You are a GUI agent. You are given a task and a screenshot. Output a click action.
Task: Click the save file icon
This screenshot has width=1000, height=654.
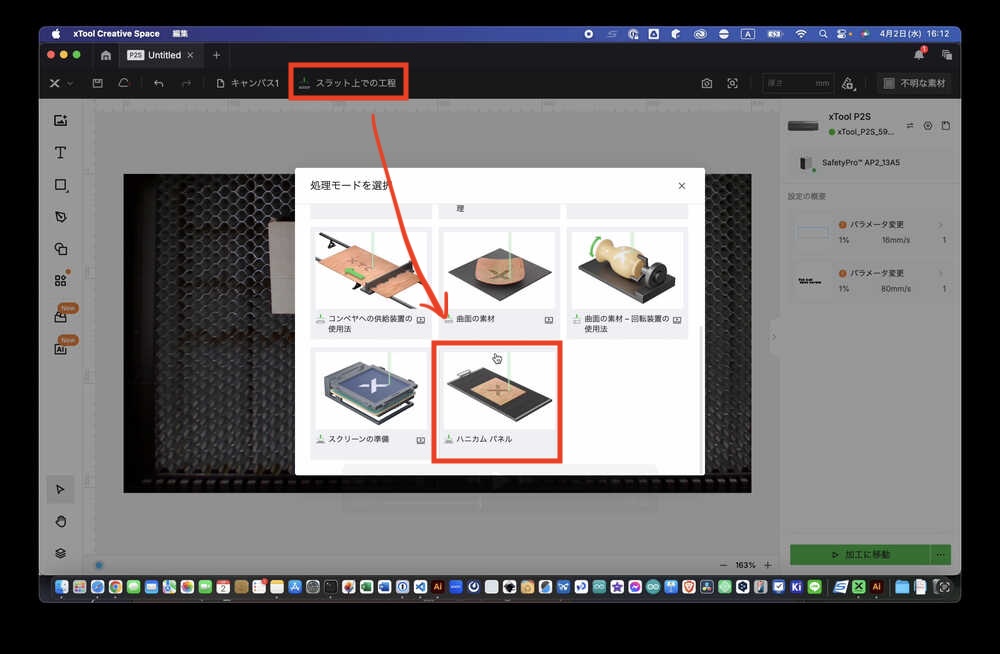[97, 83]
